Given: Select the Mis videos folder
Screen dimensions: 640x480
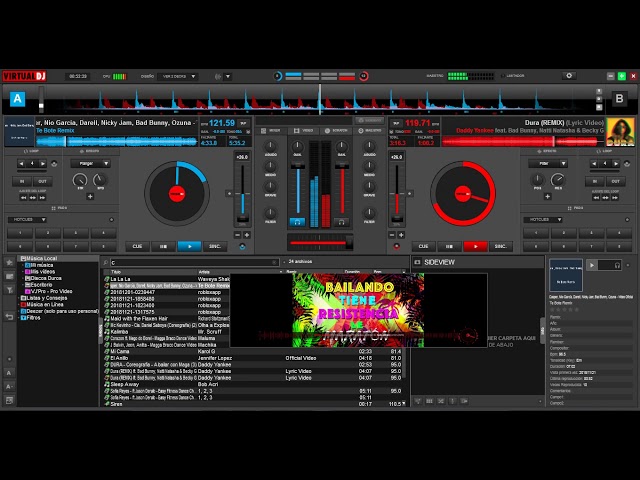Looking at the screenshot, I should tap(40, 271).
